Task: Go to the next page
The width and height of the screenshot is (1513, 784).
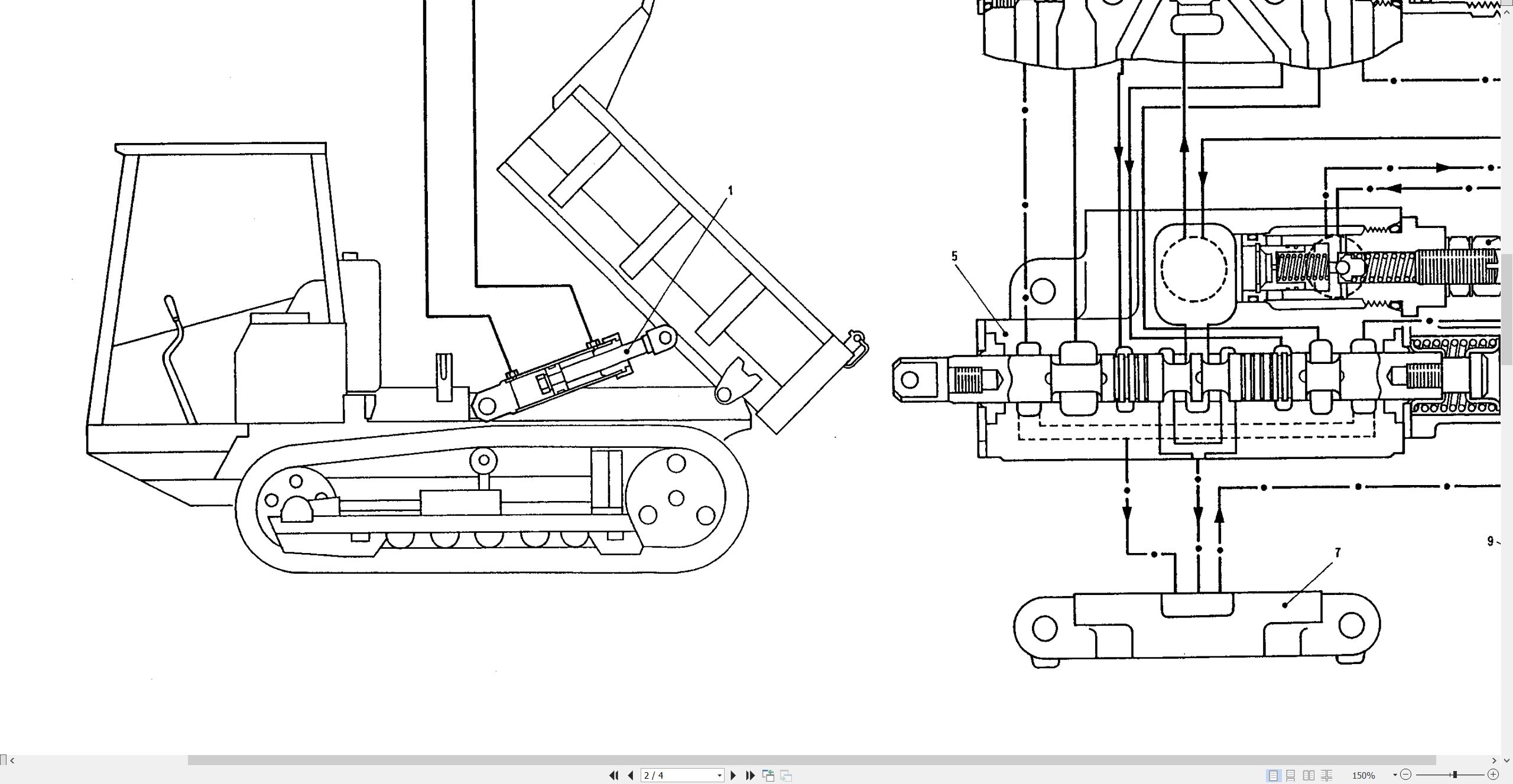Action: [x=733, y=775]
